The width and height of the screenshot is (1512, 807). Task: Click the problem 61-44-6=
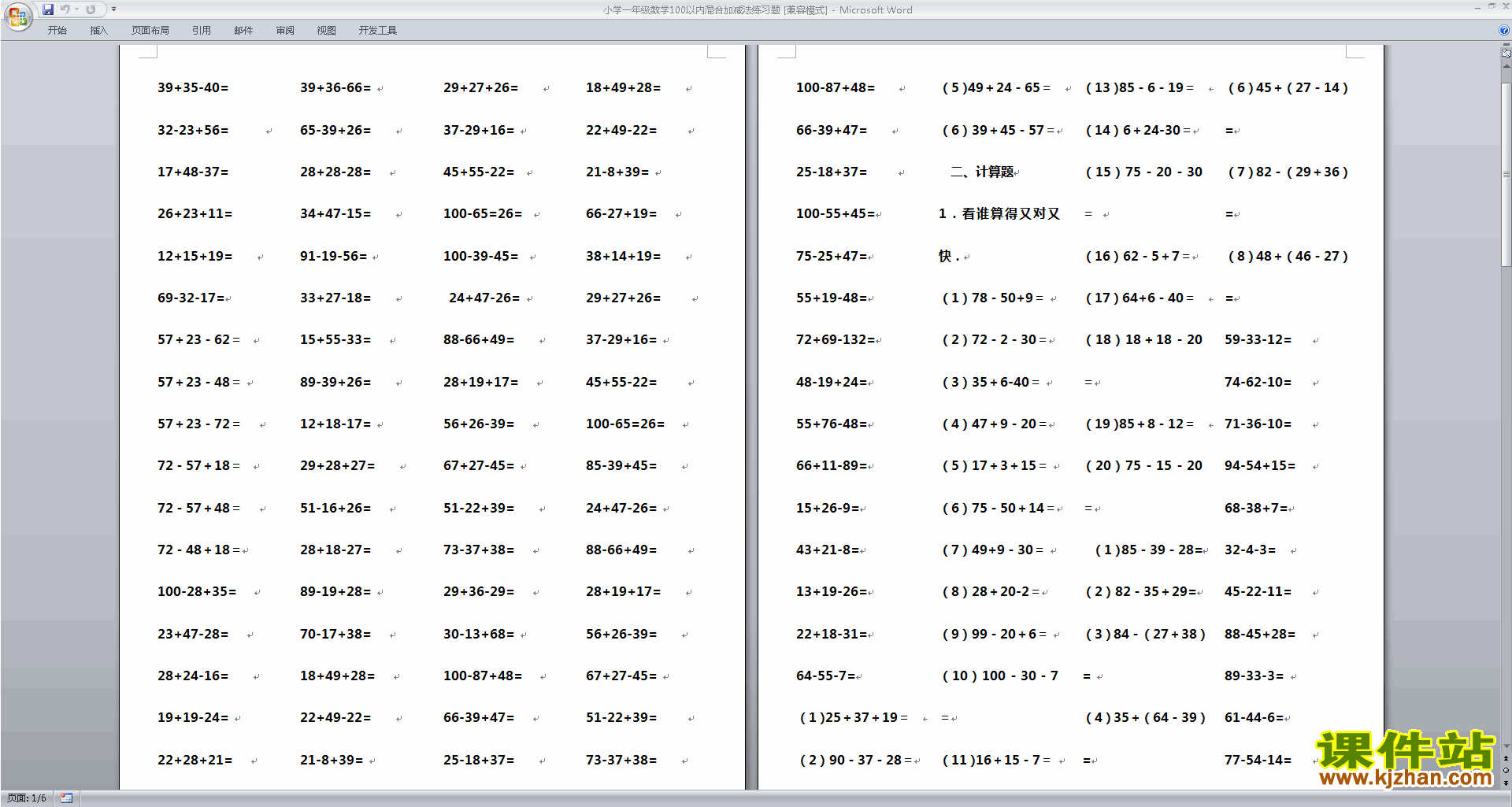[x=1254, y=717]
